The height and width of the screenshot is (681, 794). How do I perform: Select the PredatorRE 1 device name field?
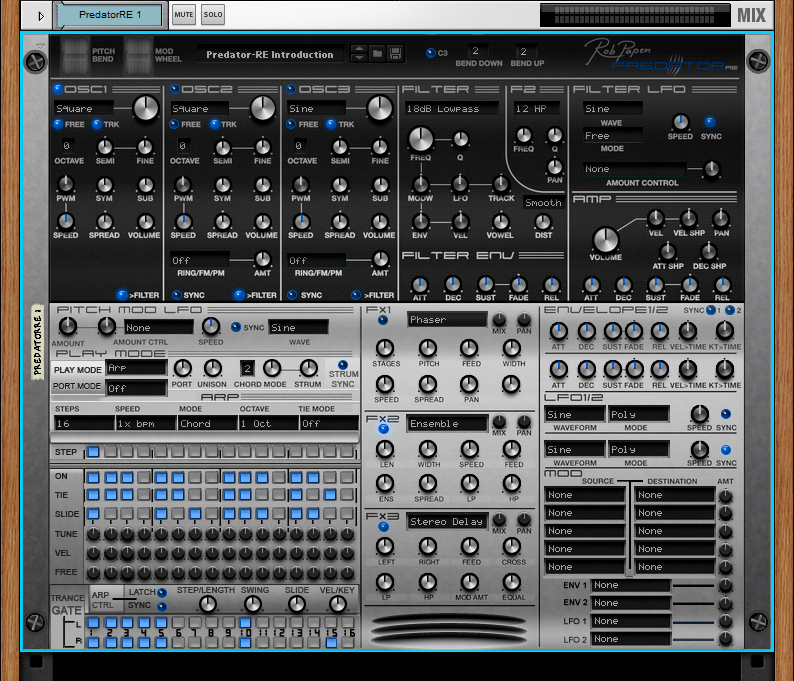tap(110, 15)
